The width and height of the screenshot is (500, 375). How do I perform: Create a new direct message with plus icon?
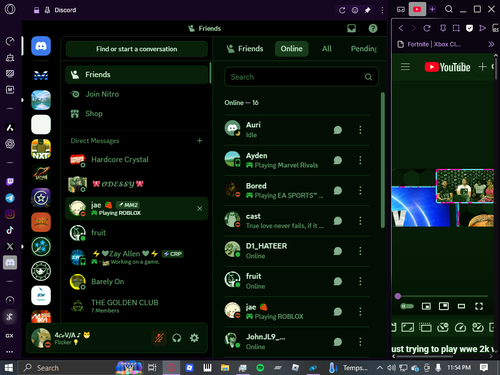click(x=199, y=141)
